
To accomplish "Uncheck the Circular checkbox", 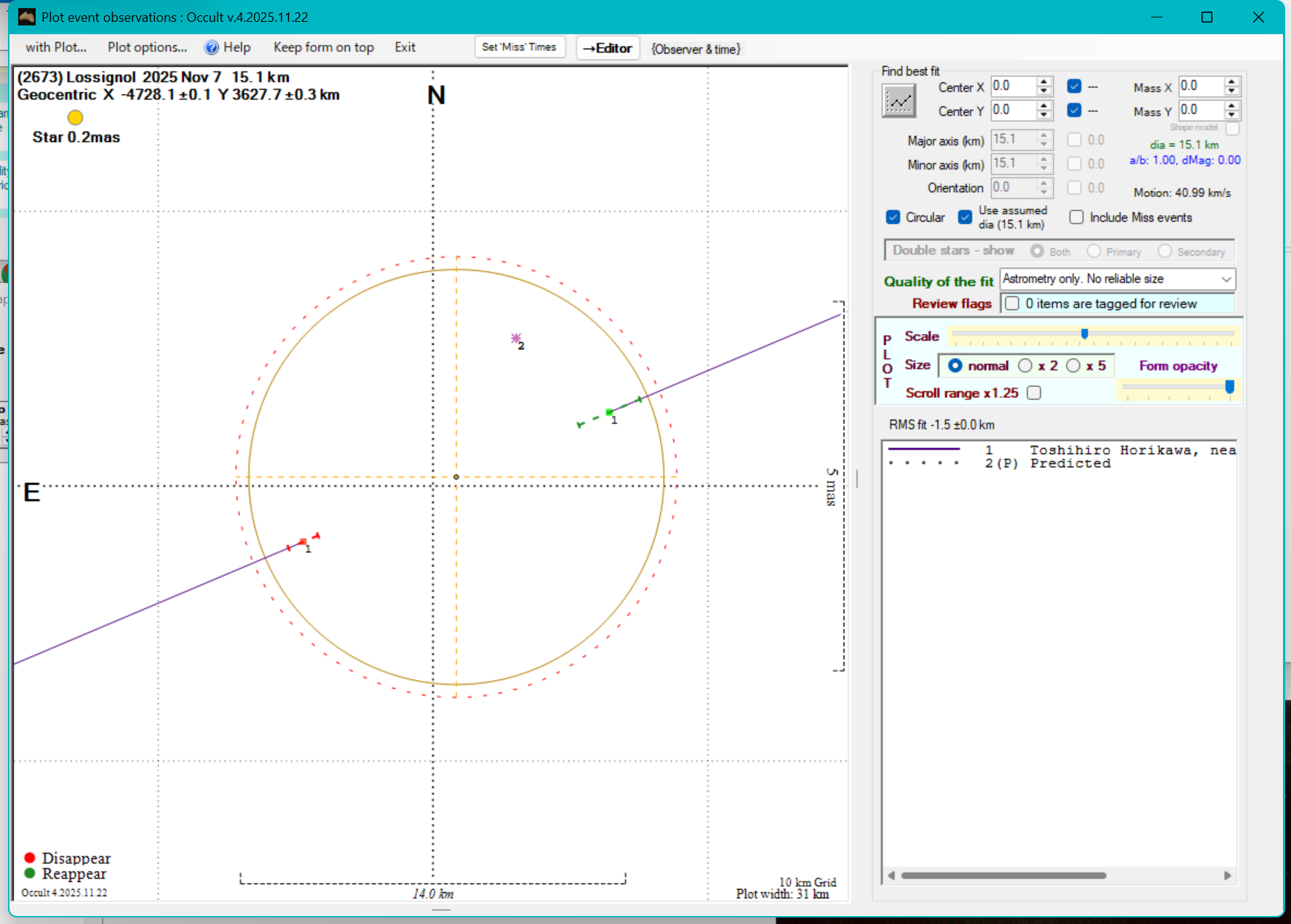I will pyautogui.click(x=893, y=218).
